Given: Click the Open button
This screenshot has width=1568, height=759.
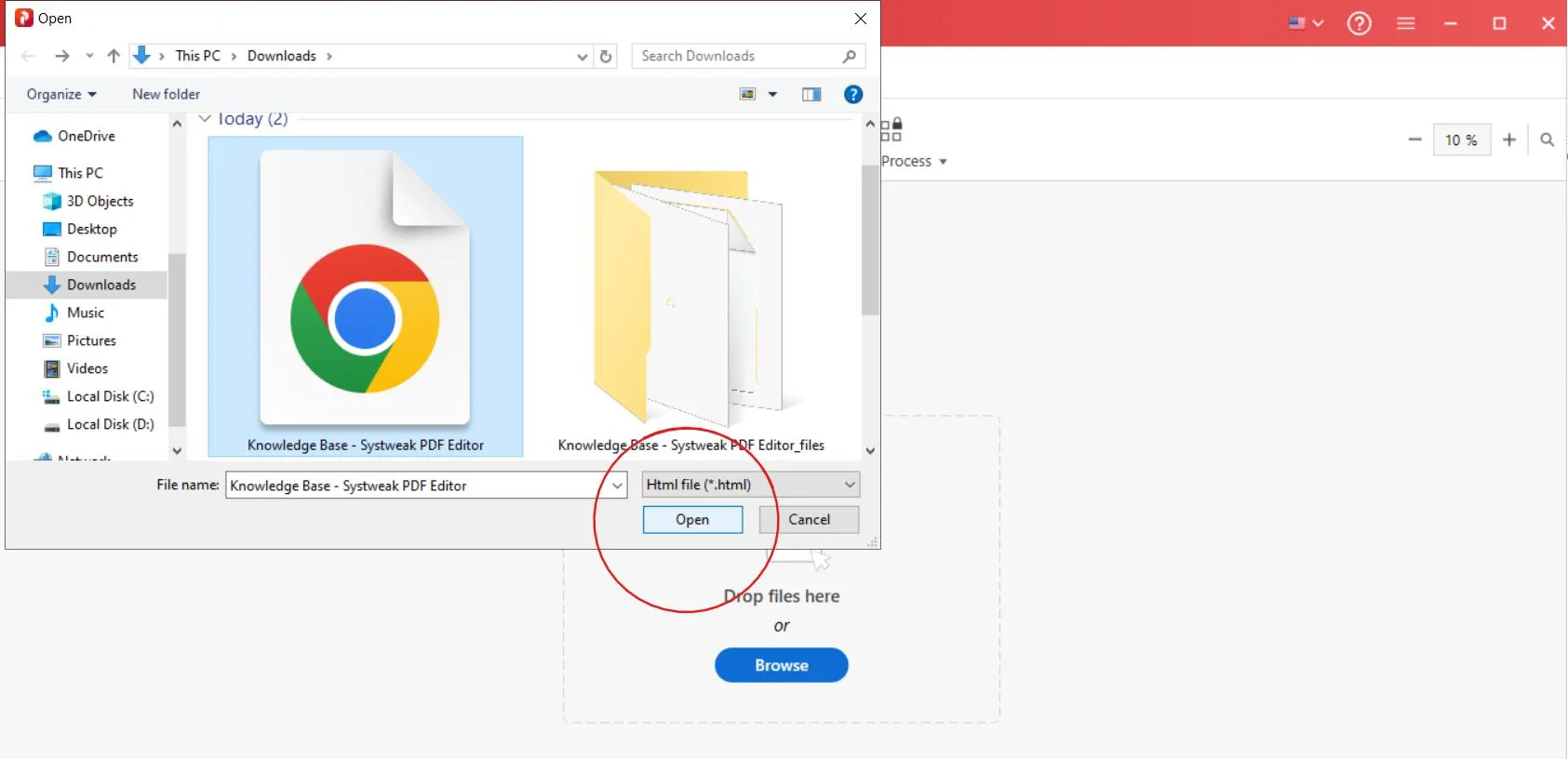Looking at the screenshot, I should click(692, 520).
